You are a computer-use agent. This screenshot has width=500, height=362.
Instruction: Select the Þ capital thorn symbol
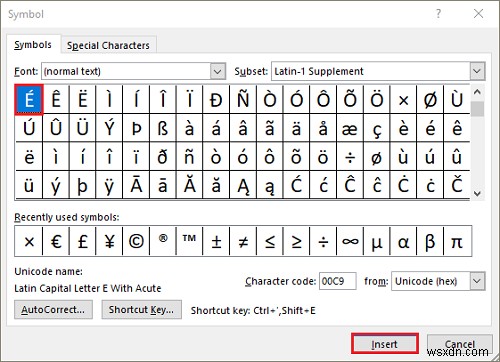pos(136,128)
